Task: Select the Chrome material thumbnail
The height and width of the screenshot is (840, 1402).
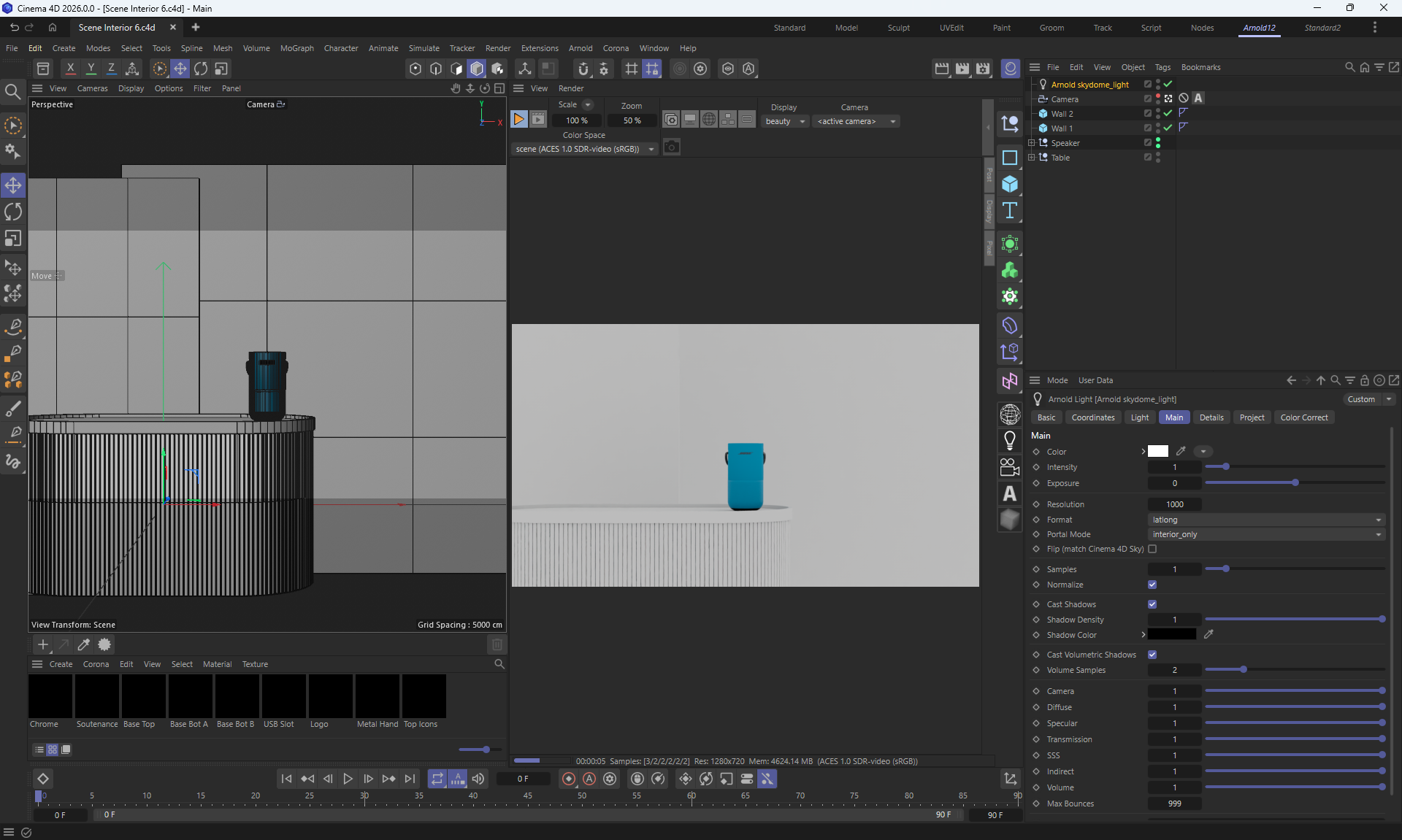Action: click(50, 697)
